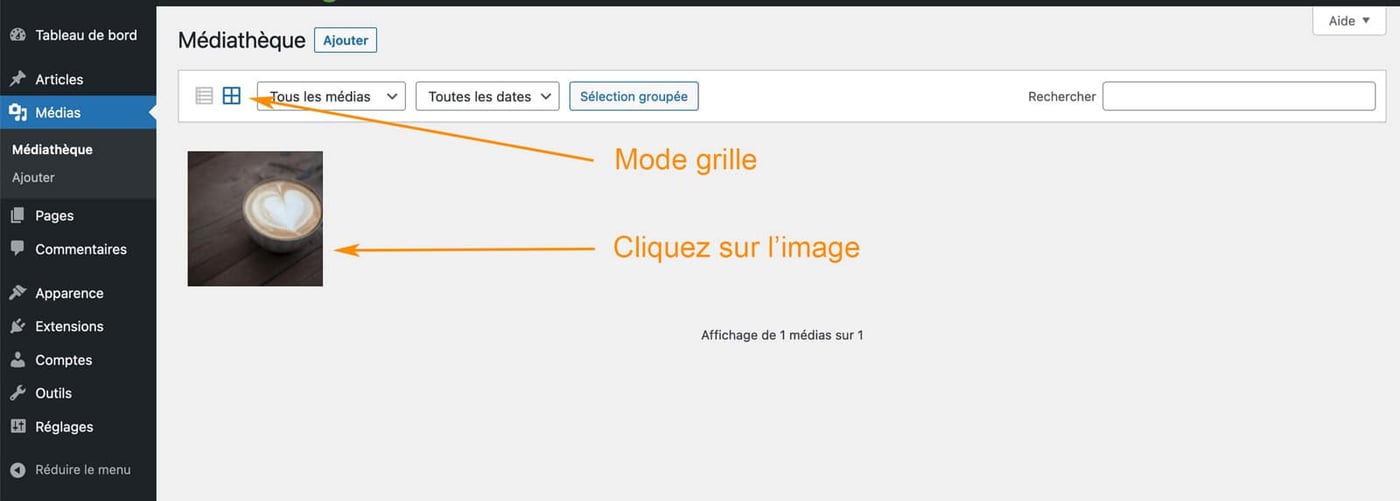Click the Extensions plug icon

tap(18, 326)
